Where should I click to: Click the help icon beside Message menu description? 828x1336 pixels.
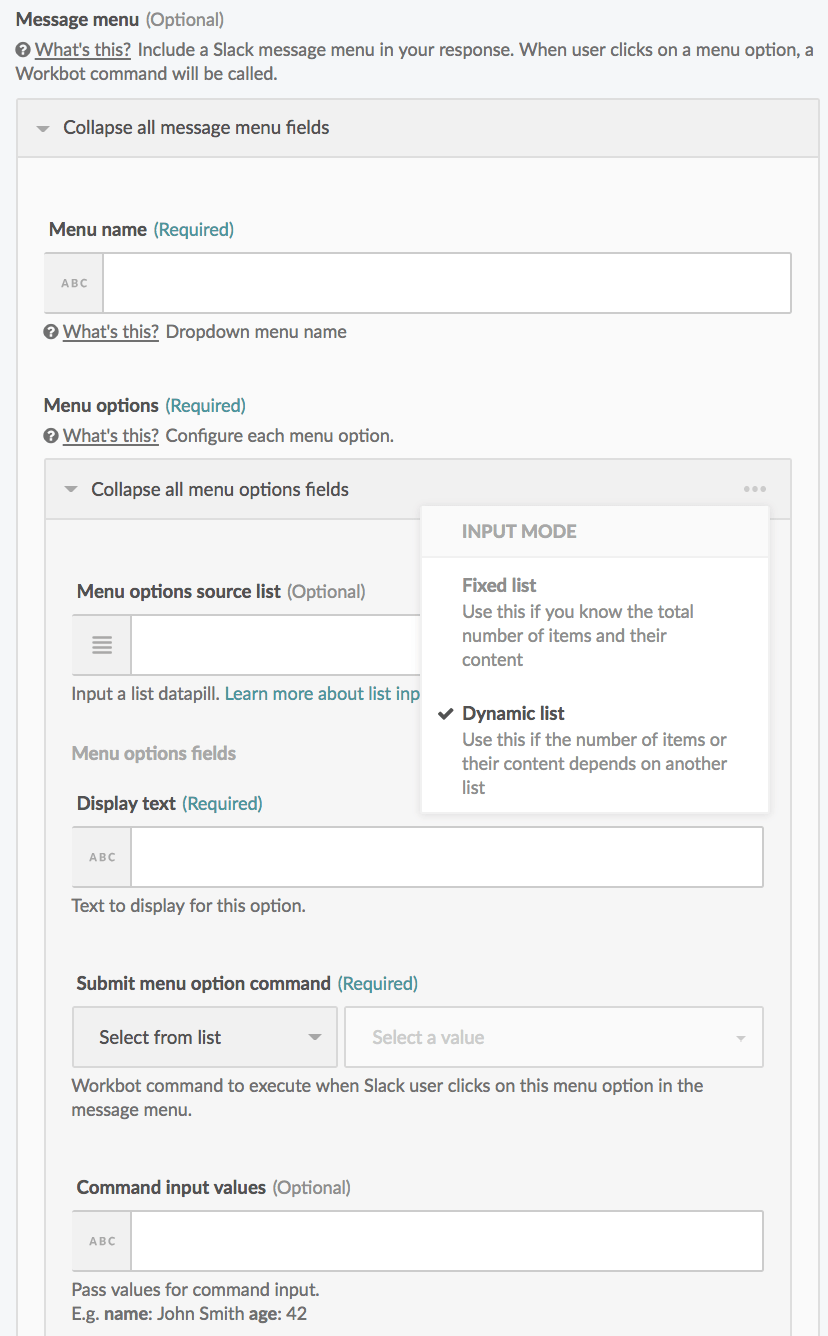(x=23, y=50)
